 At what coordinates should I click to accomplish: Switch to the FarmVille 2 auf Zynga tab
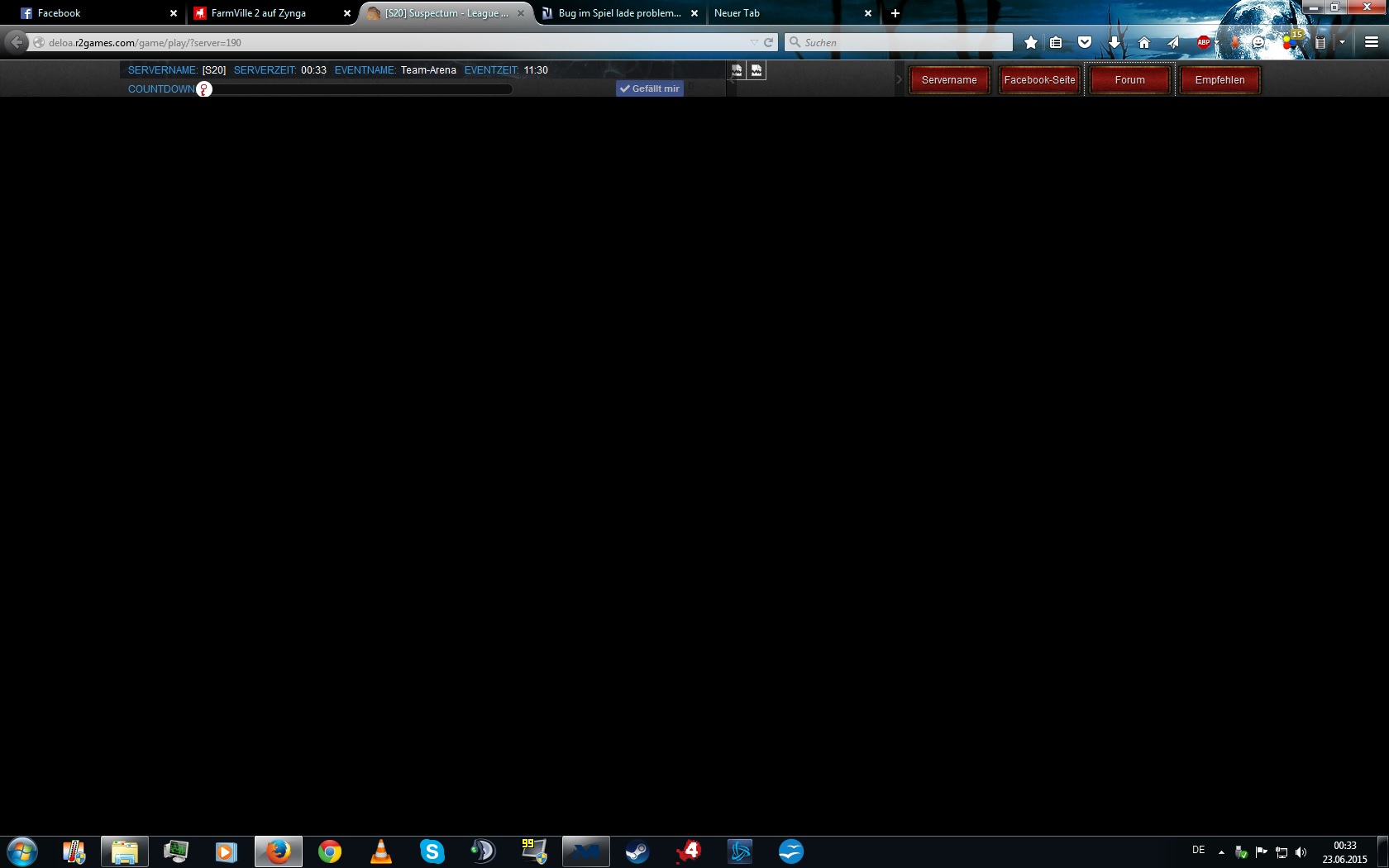point(259,13)
